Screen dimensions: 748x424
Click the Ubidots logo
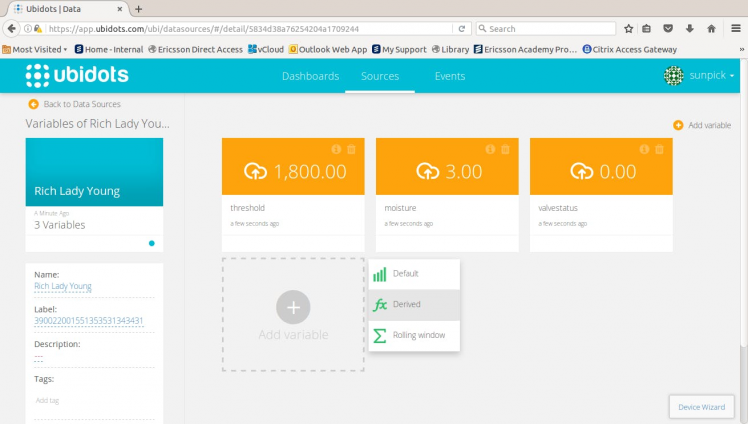77,75
